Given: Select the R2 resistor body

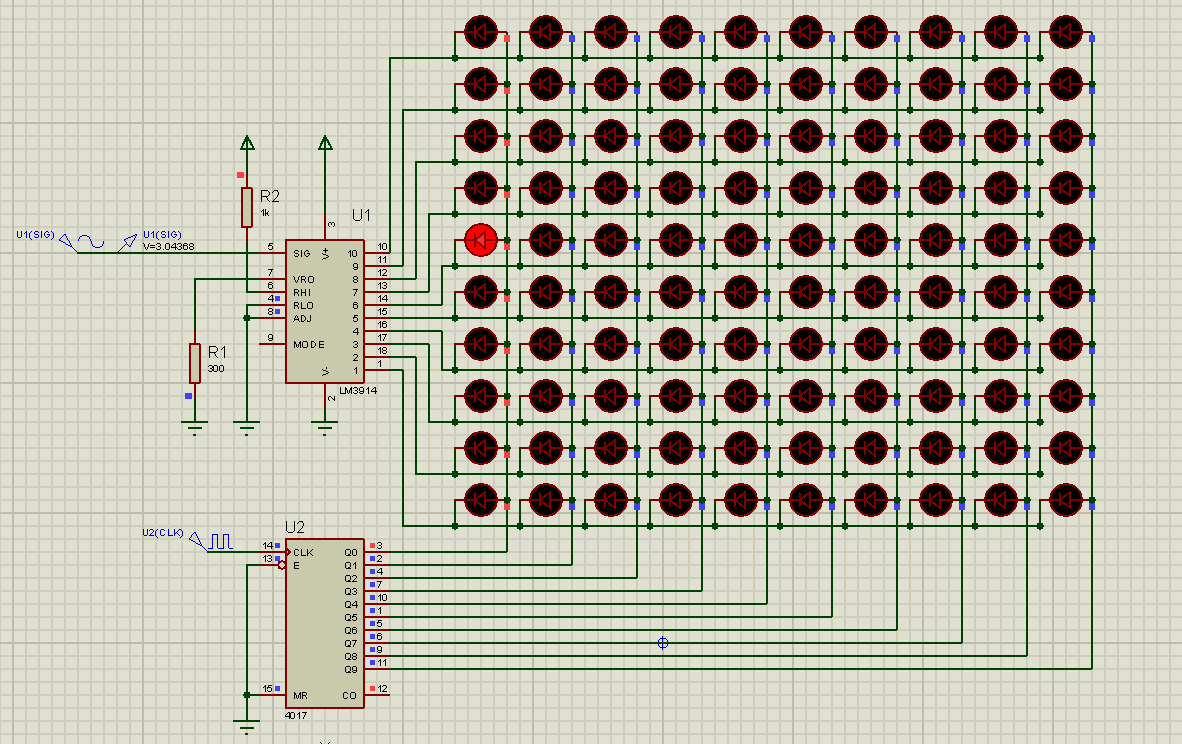Looking at the screenshot, I should coord(247,207).
